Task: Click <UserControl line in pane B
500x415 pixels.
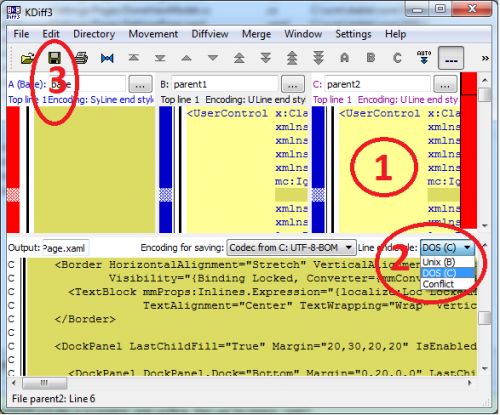Action: click(247, 114)
